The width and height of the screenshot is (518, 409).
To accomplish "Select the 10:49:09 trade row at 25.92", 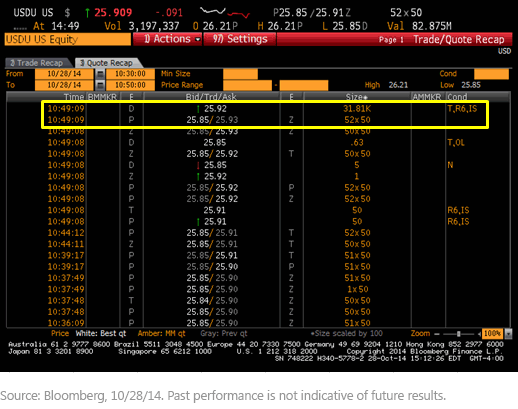I will pyautogui.click(x=265, y=109).
